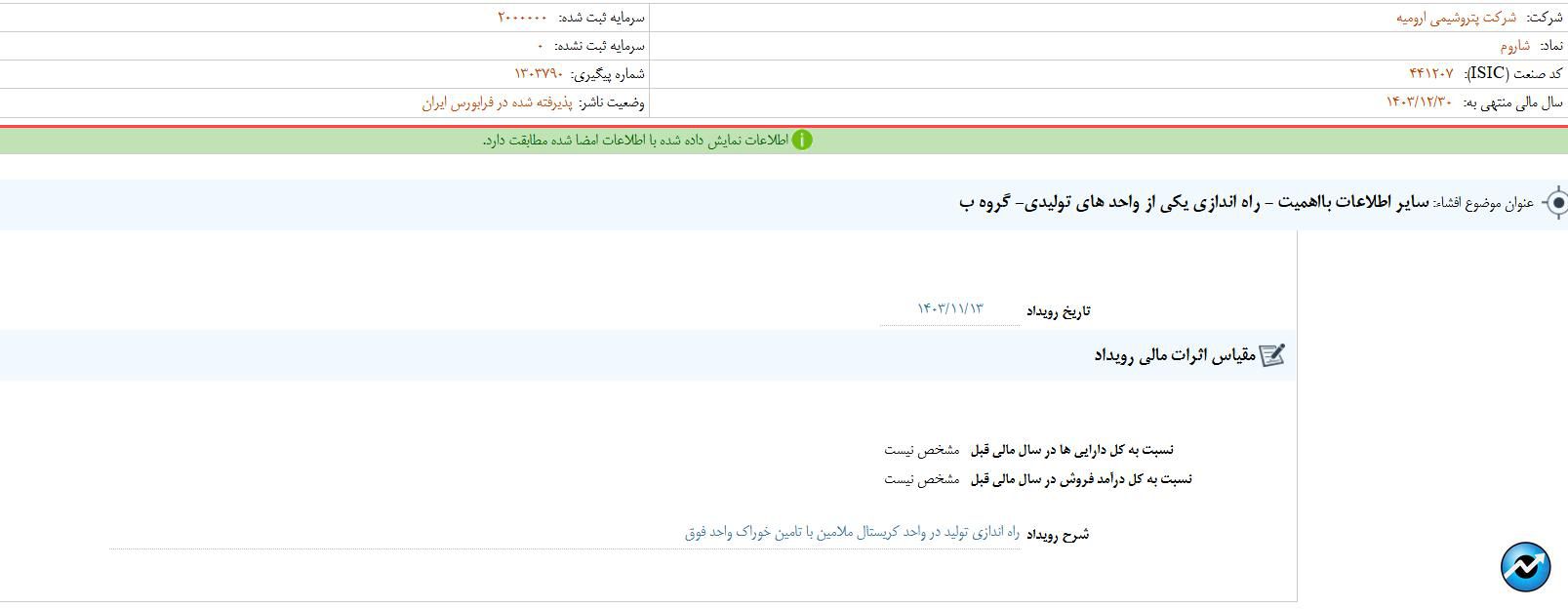1568x609 pixels.
Task: Click unregistered capital value ۰
Action: [x=541, y=46]
